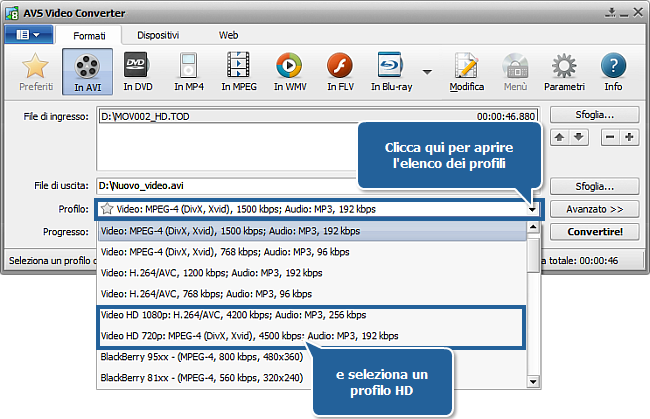Click the profile list scrollbar thumb
Image resolution: width=650 pixels, height=419 pixels.
(x=534, y=256)
